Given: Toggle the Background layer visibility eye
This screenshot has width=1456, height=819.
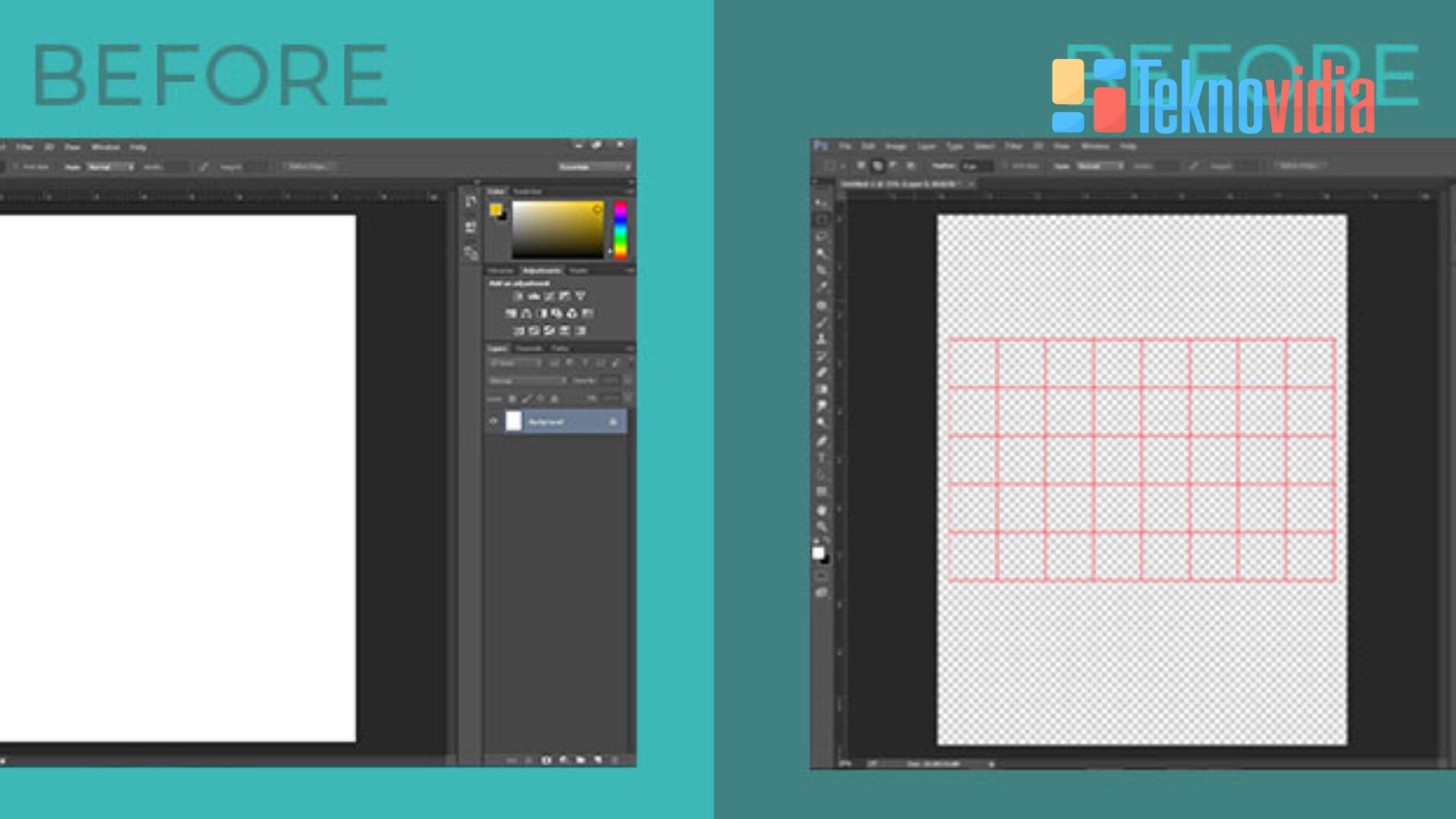Looking at the screenshot, I should click(x=493, y=420).
